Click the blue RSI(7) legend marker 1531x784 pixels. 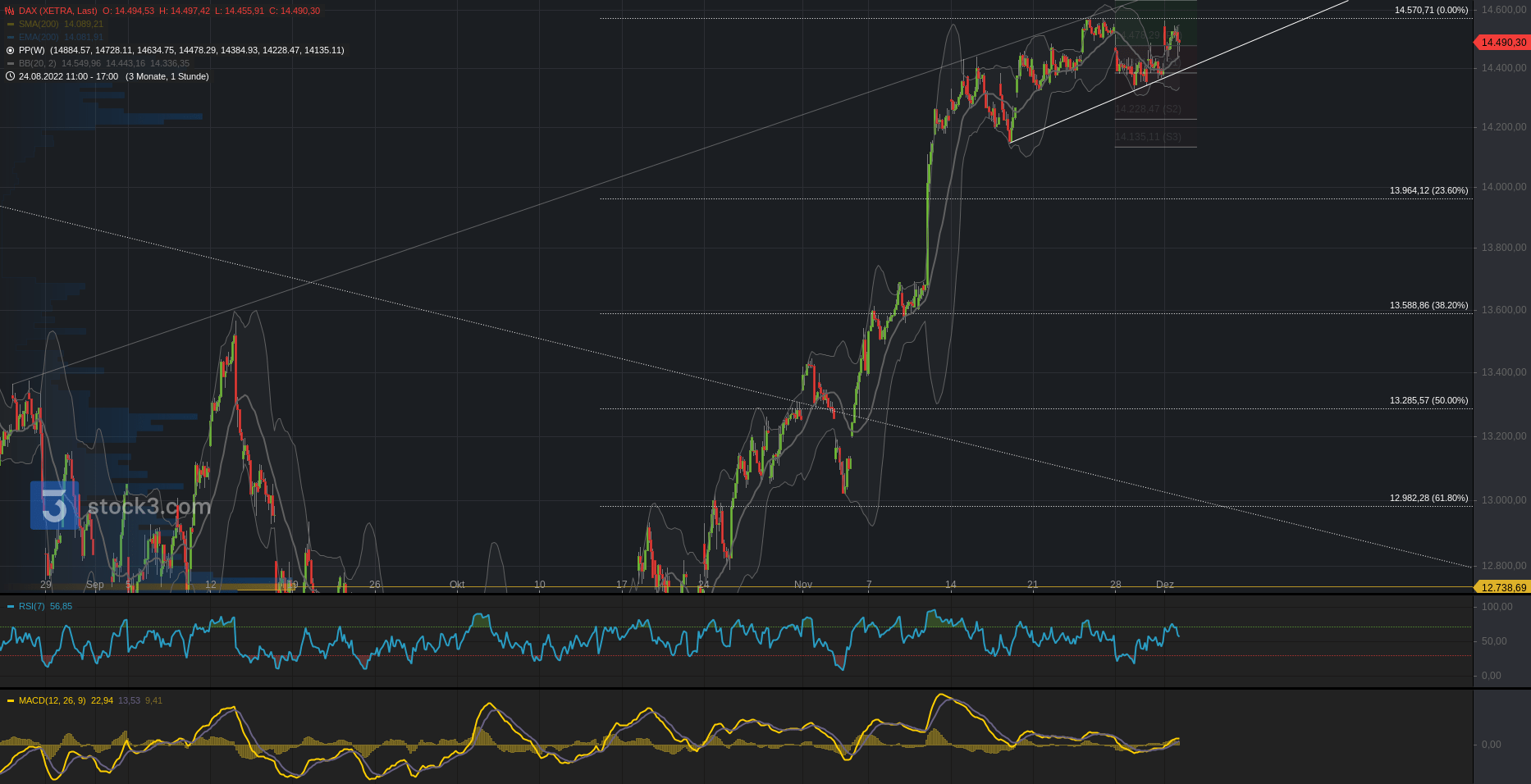[x=11, y=607]
